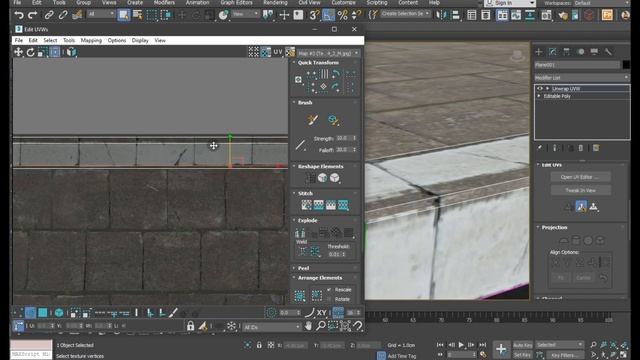Select Rotate tool in Edit UVWs toolbar
This screenshot has width=640, height=360.
point(30,52)
